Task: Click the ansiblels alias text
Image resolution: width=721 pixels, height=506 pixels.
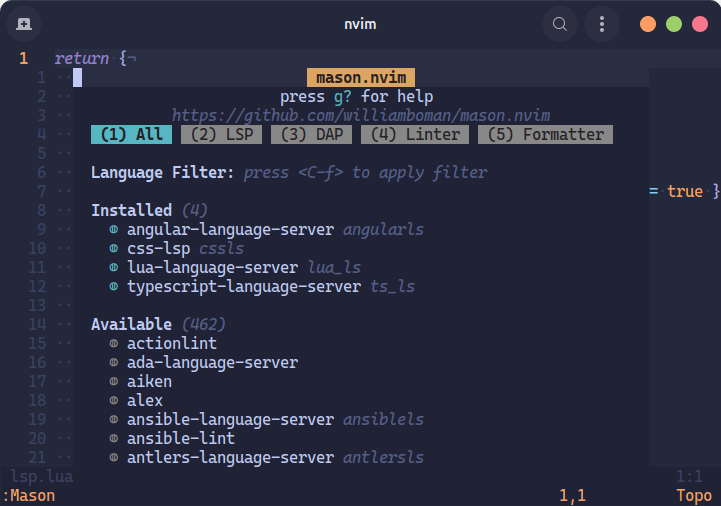Action: coord(383,420)
